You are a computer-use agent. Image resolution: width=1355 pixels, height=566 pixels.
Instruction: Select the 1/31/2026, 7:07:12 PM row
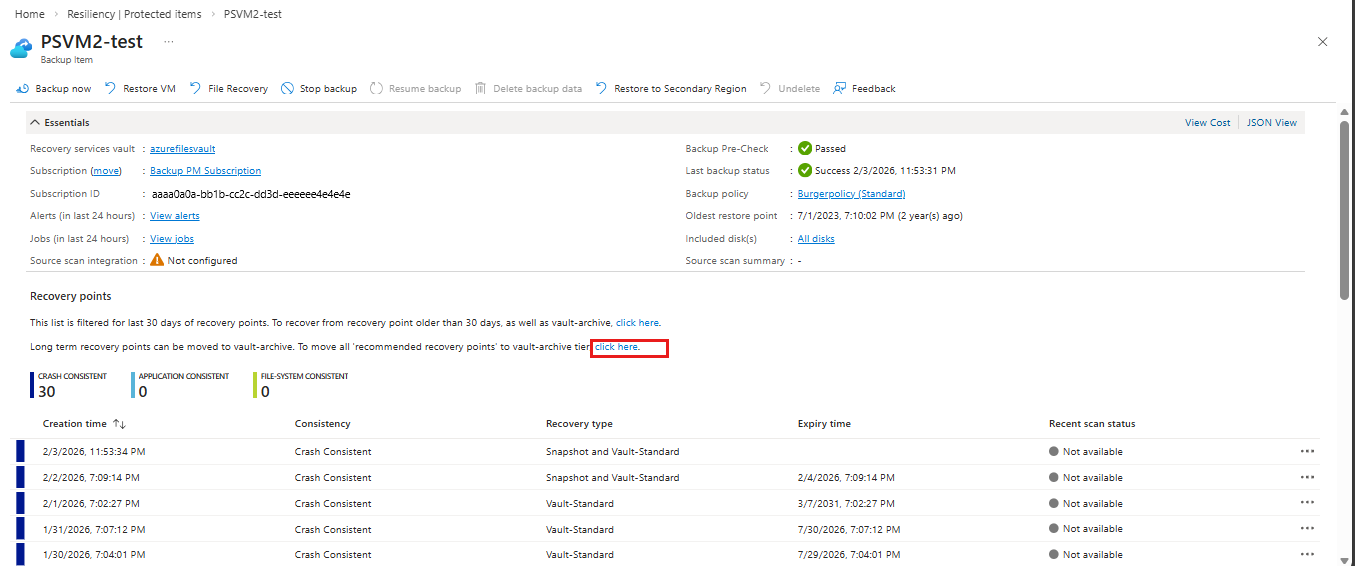[x=667, y=529]
